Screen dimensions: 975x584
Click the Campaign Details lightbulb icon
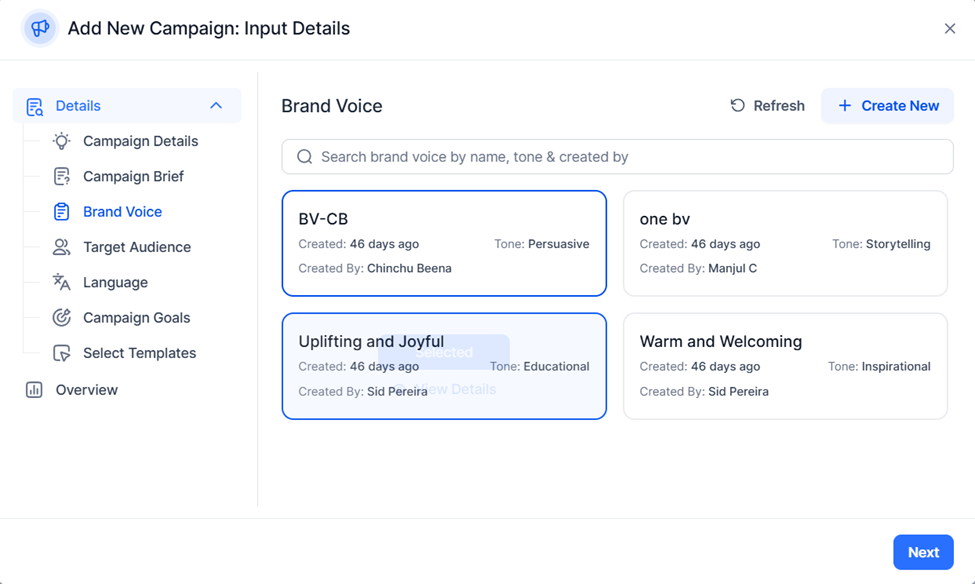61,141
